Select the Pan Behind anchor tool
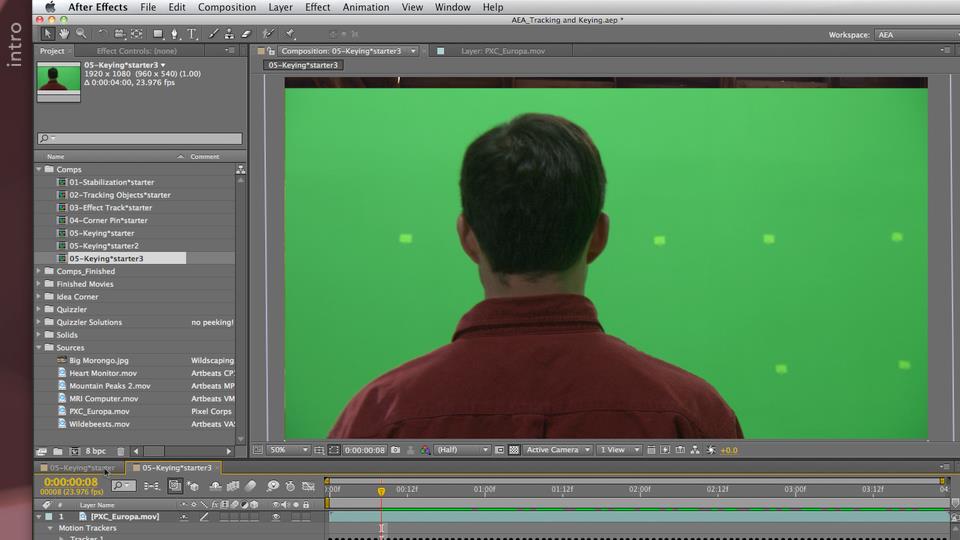This screenshot has height=540, width=960. [137, 34]
